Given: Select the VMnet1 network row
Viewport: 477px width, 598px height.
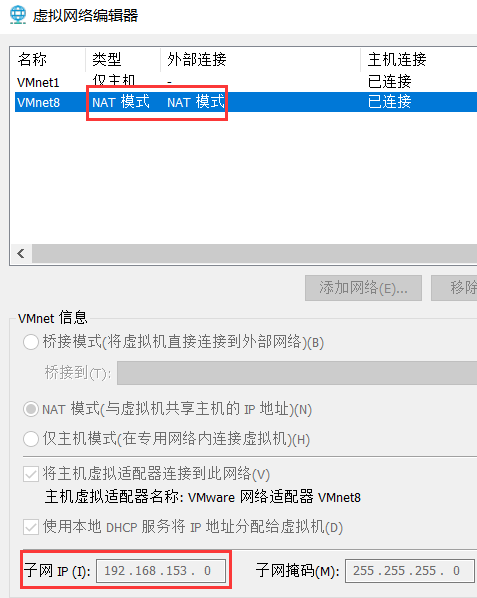Looking at the screenshot, I should pos(246,82).
